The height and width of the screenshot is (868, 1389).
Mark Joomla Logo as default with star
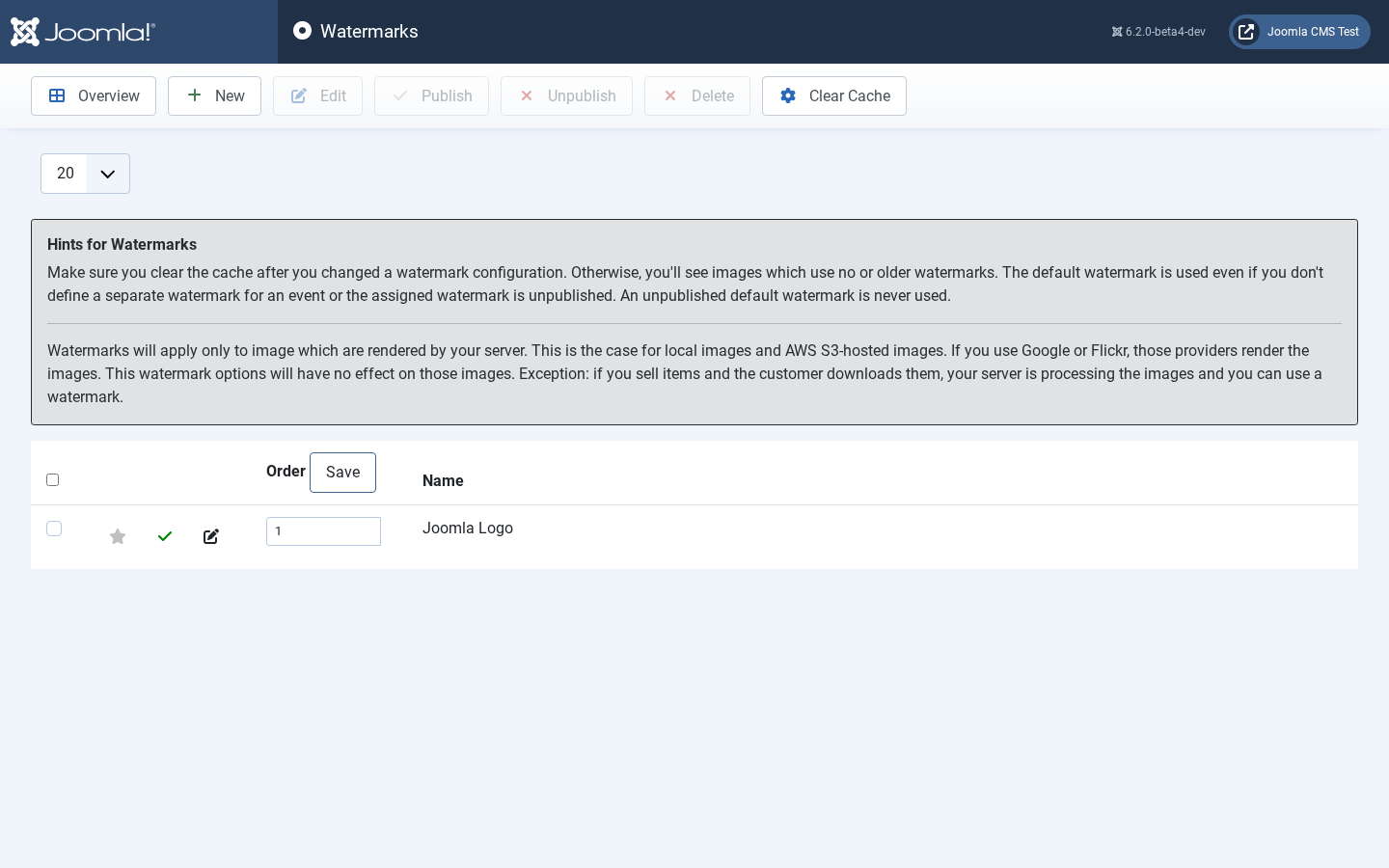tap(118, 536)
